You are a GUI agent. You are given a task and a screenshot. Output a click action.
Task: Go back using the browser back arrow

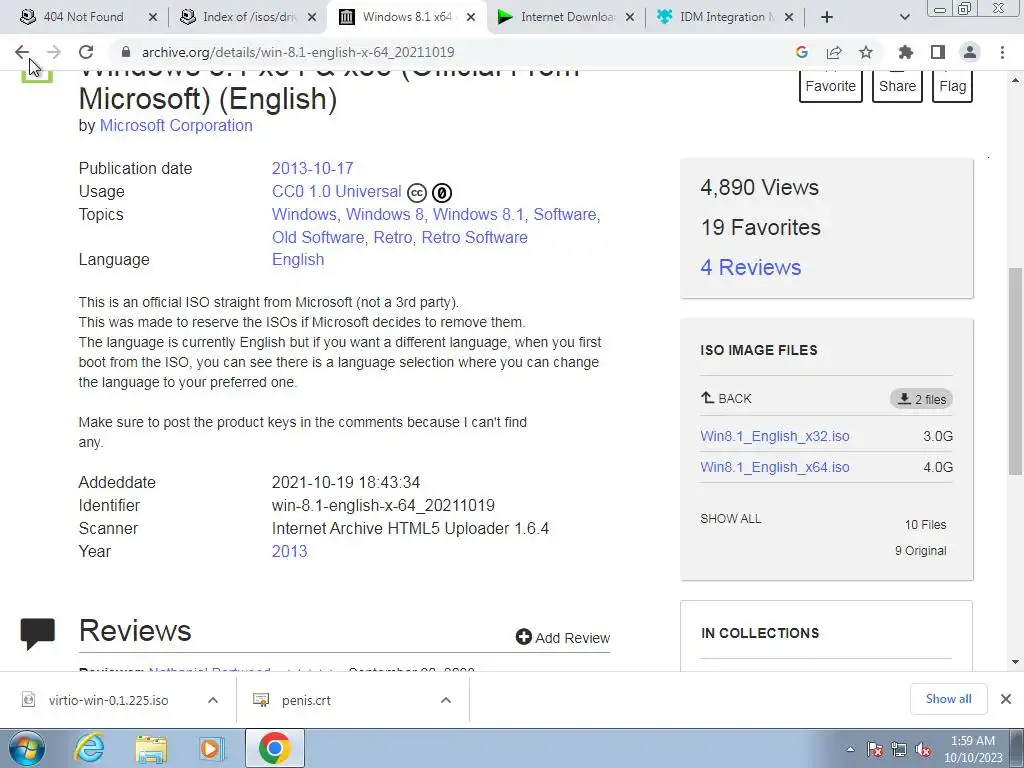[x=22, y=52]
